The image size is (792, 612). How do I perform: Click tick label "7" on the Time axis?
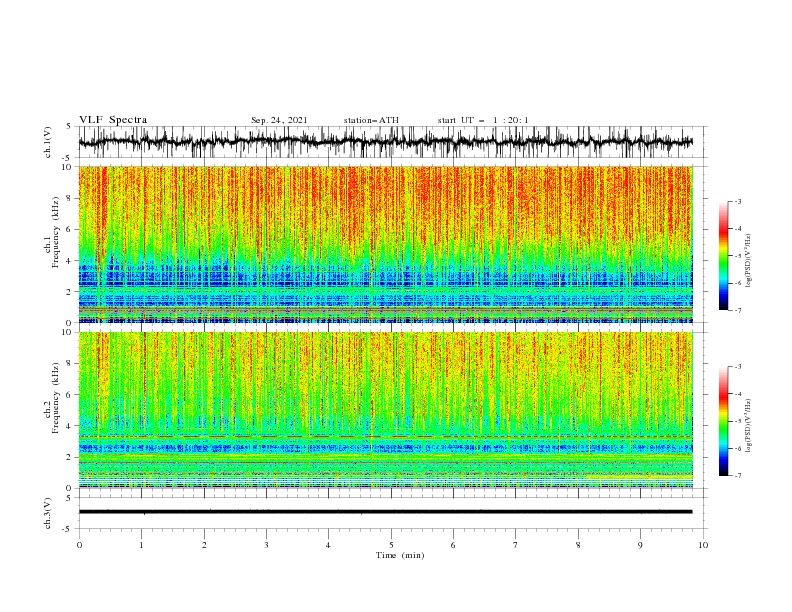516,545
